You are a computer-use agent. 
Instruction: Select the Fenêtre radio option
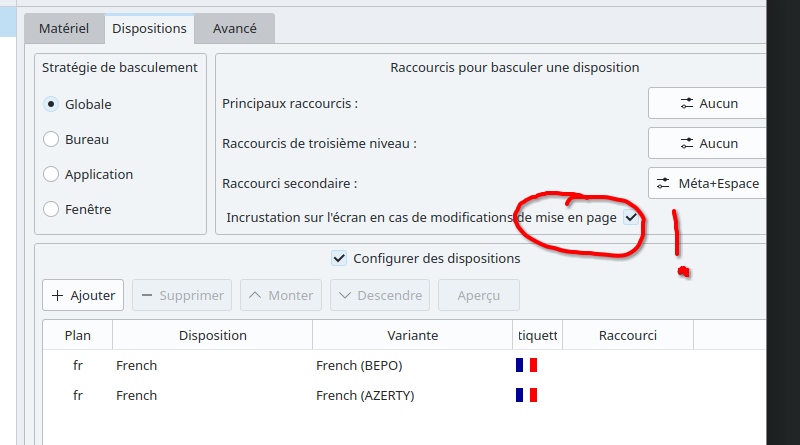point(52,209)
